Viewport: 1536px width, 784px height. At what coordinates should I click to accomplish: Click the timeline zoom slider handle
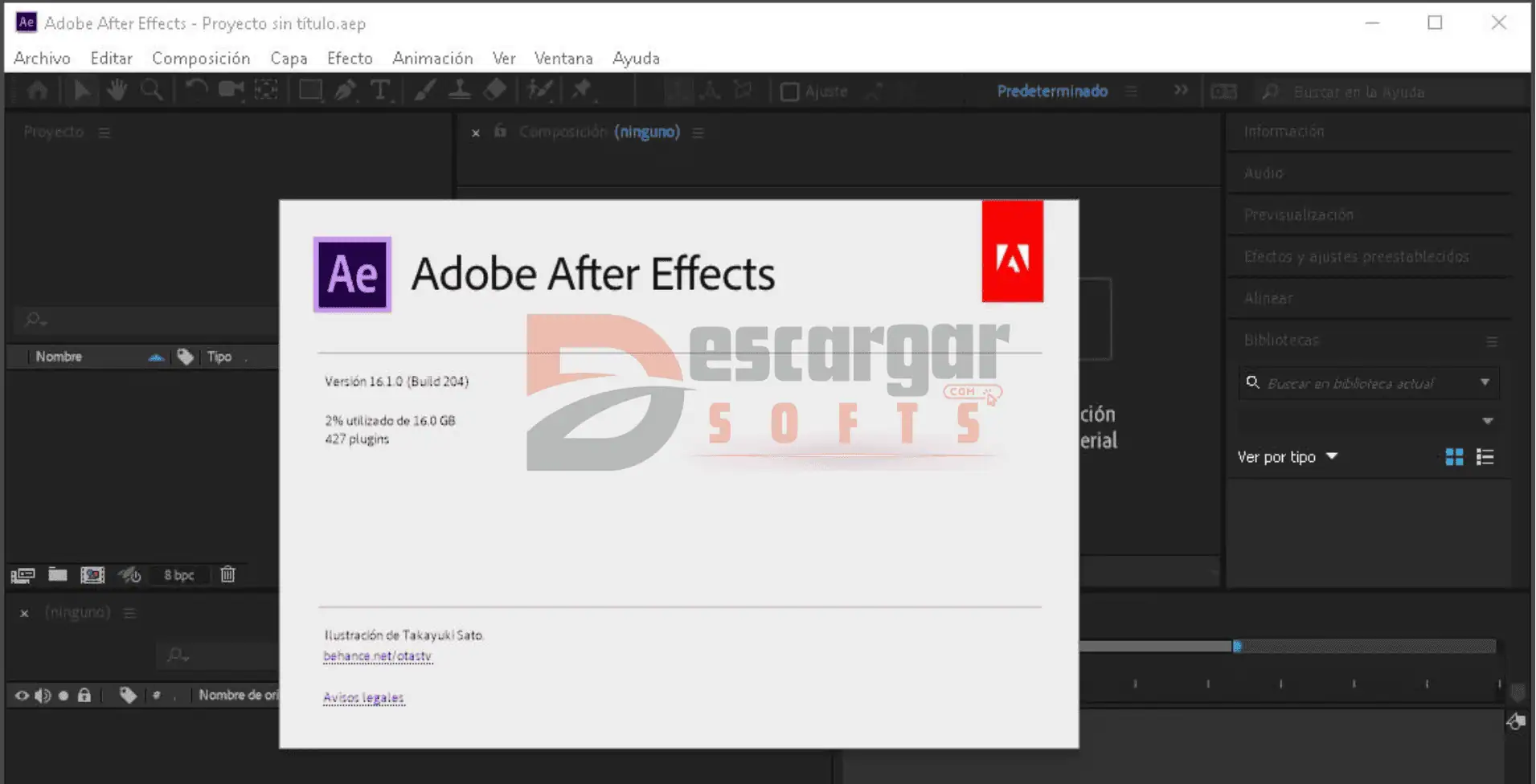[x=1237, y=646]
